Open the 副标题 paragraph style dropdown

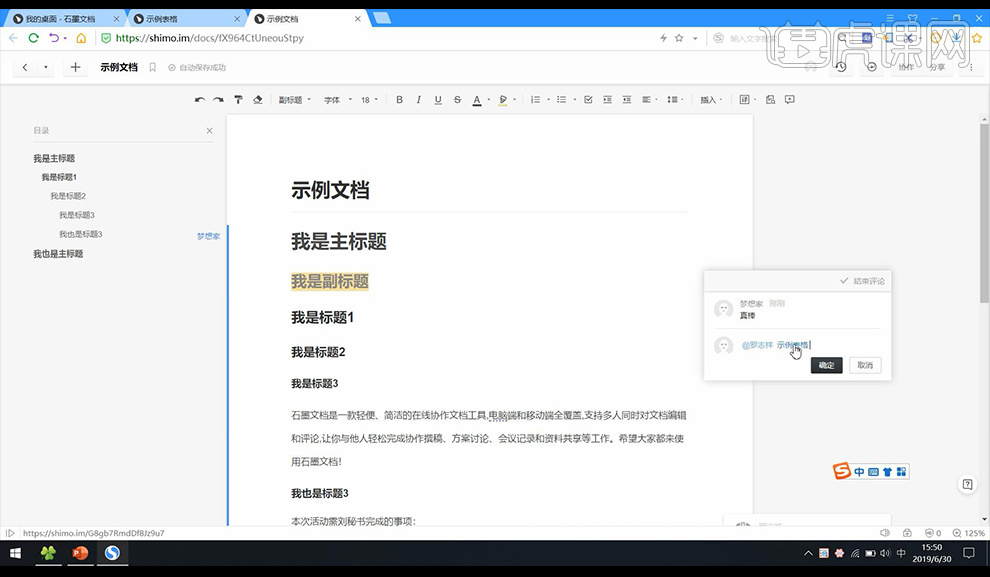pos(295,100)
